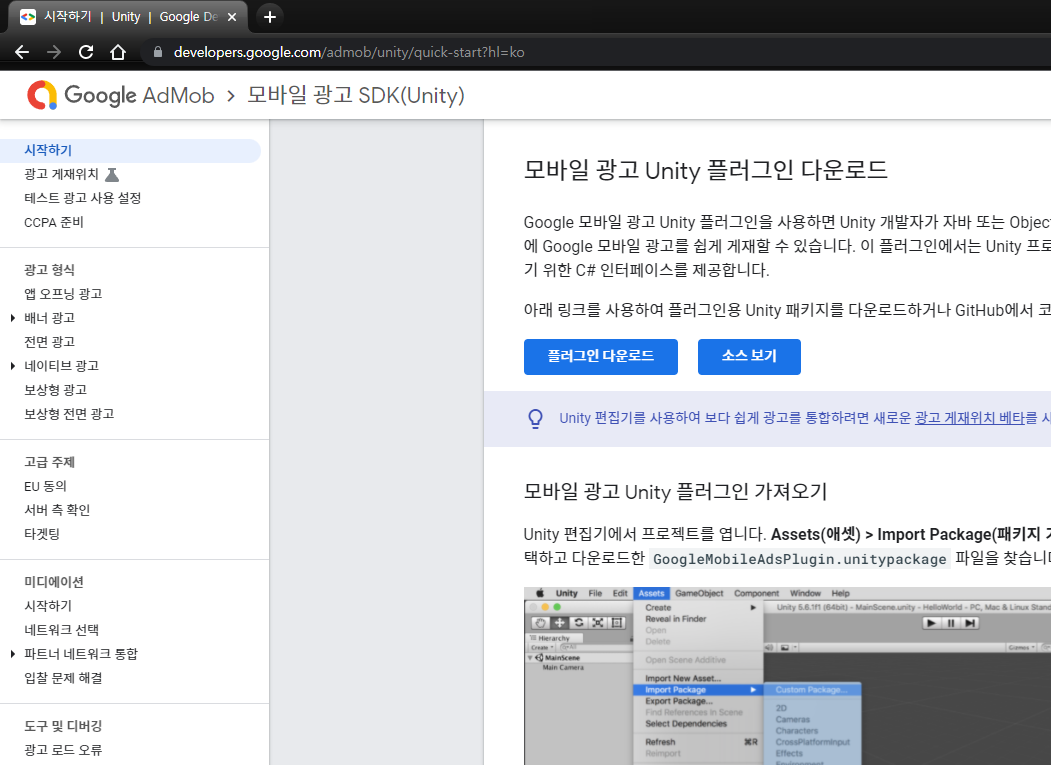Expand the 파트너 네트워크 통합 section

(x=13, y=654)
